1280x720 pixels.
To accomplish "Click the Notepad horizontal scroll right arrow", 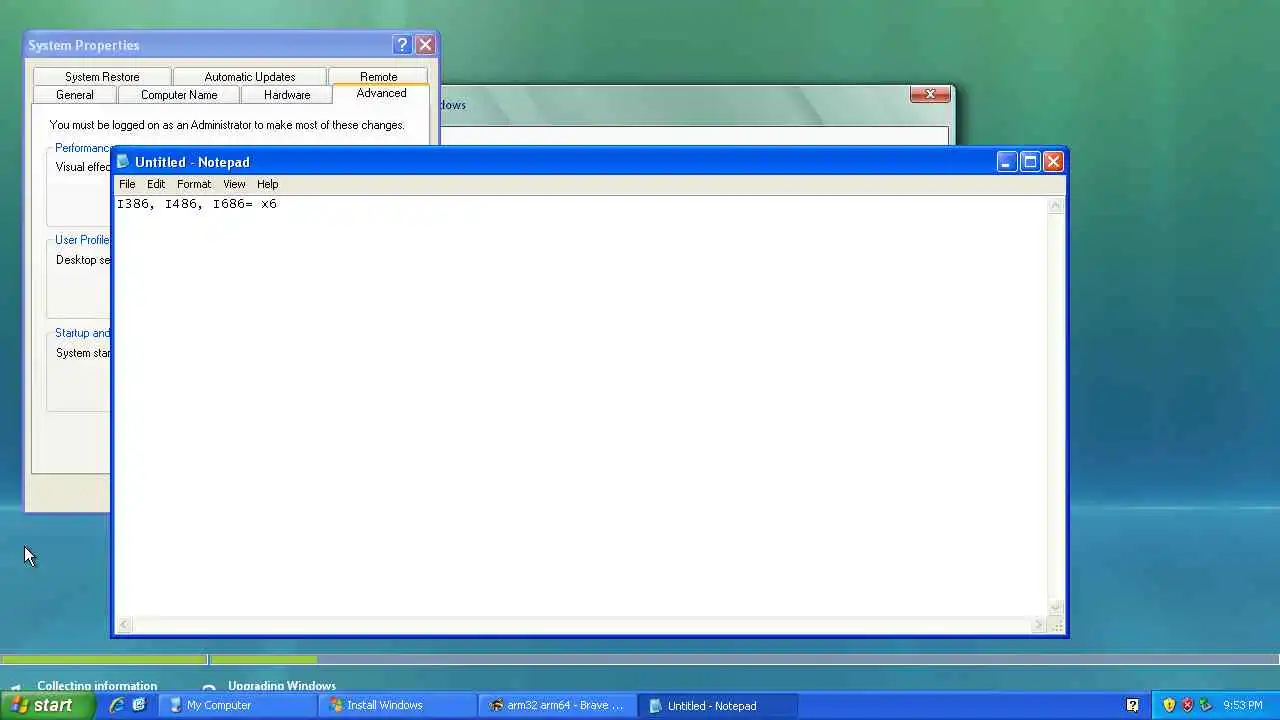I will coord(1039,625).
